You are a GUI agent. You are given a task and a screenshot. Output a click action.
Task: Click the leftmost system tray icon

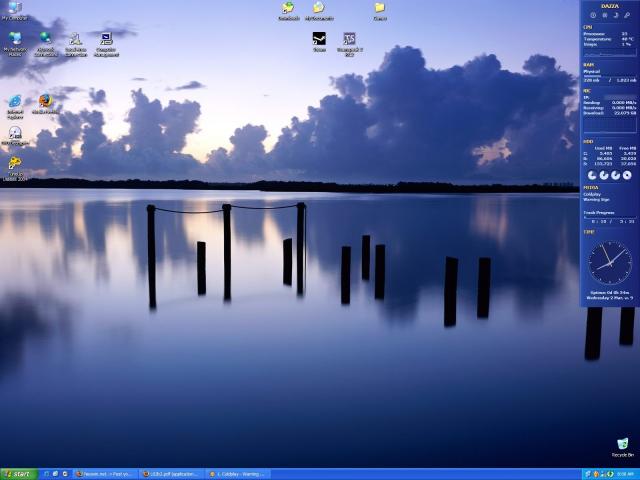[x=587, y=474]
